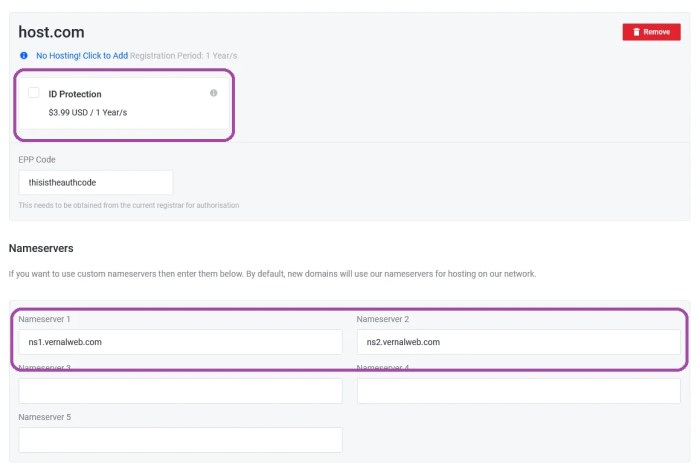700x472 pixels.
Task: Focus the Nameserver 5 input box
Action: coord(180,440)
